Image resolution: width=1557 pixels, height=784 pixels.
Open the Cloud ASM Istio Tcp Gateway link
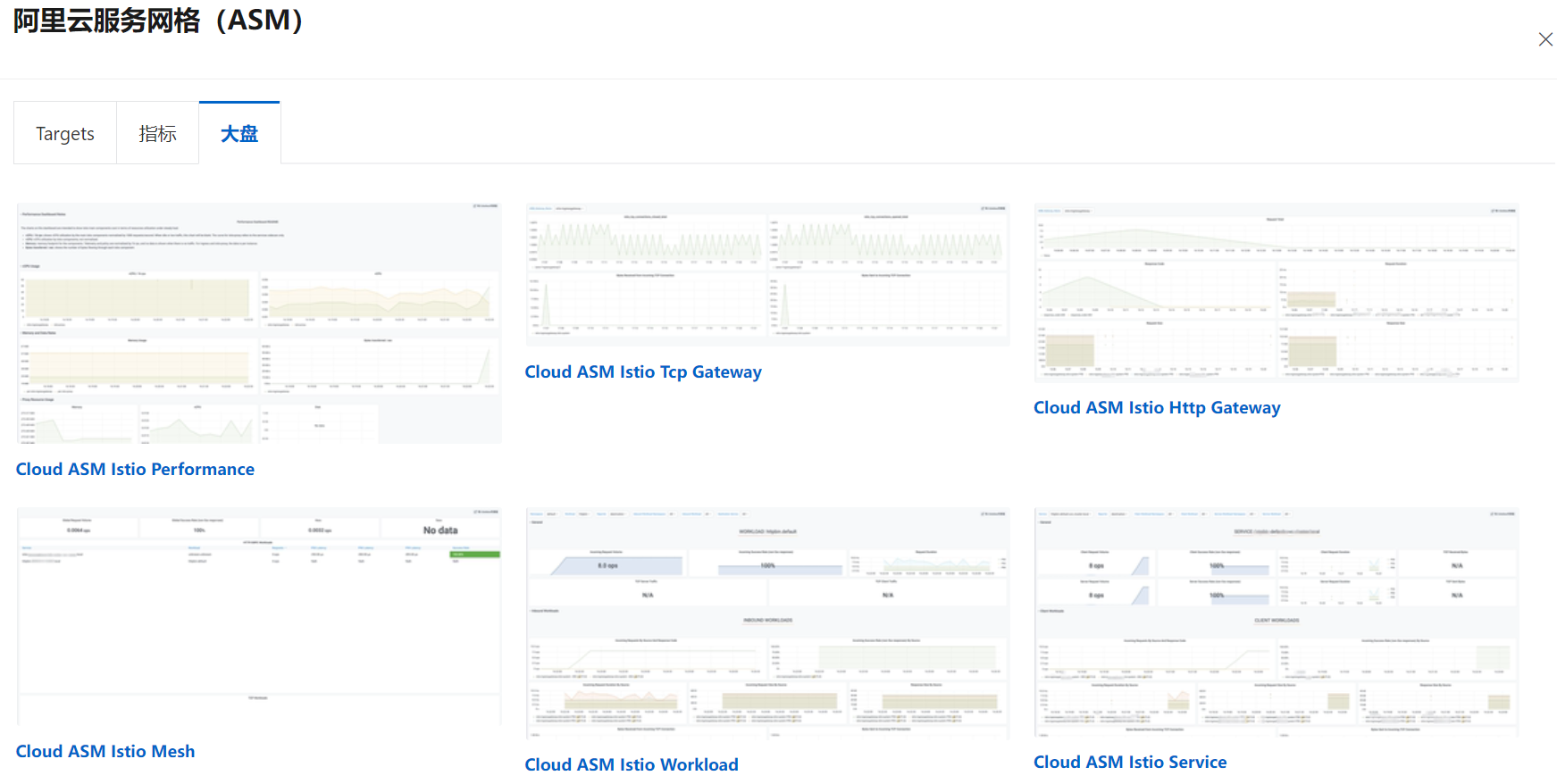[643, 371]
